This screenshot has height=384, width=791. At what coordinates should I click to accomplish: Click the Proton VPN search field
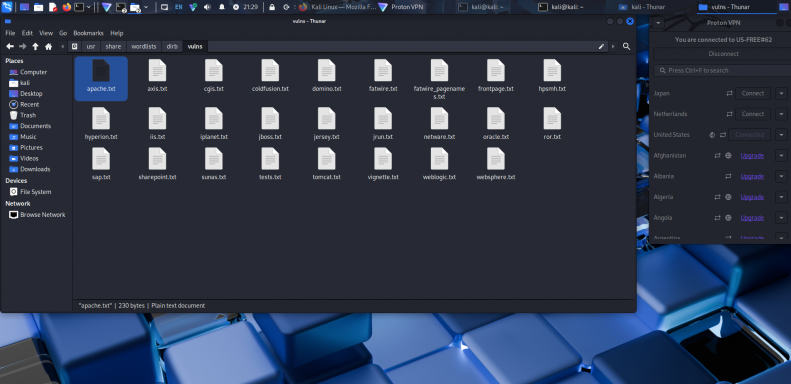723,71
